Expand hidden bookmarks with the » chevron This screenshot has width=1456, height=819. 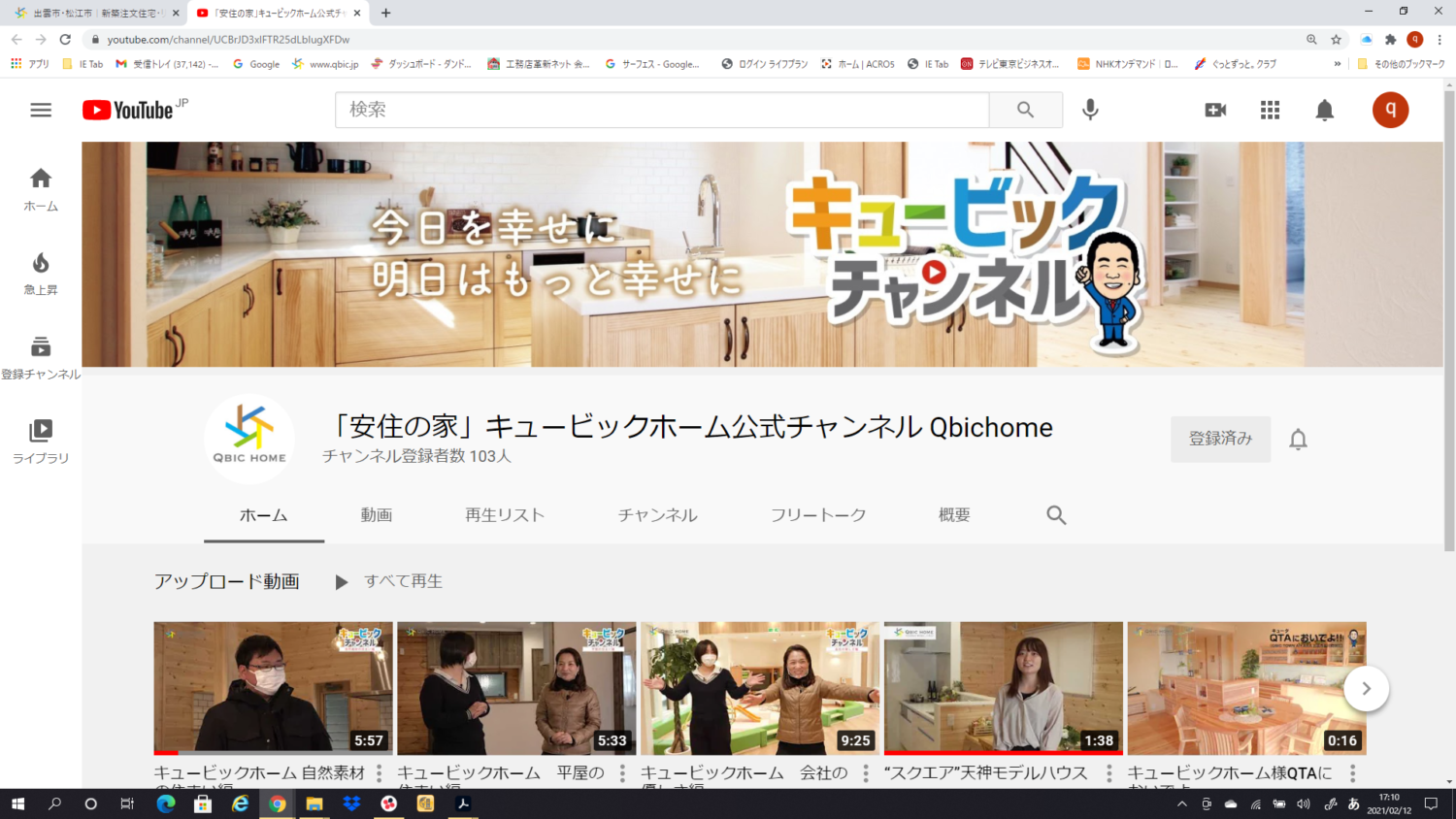coord(1338,64)
